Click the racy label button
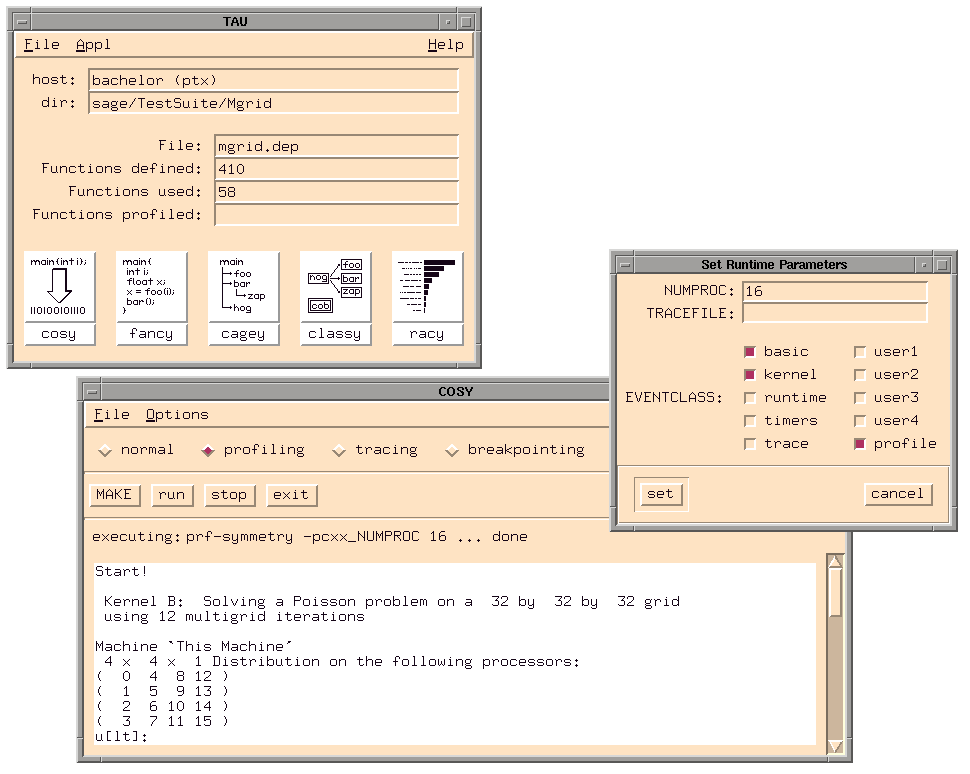The image size is (970, 774). (427, 334)
